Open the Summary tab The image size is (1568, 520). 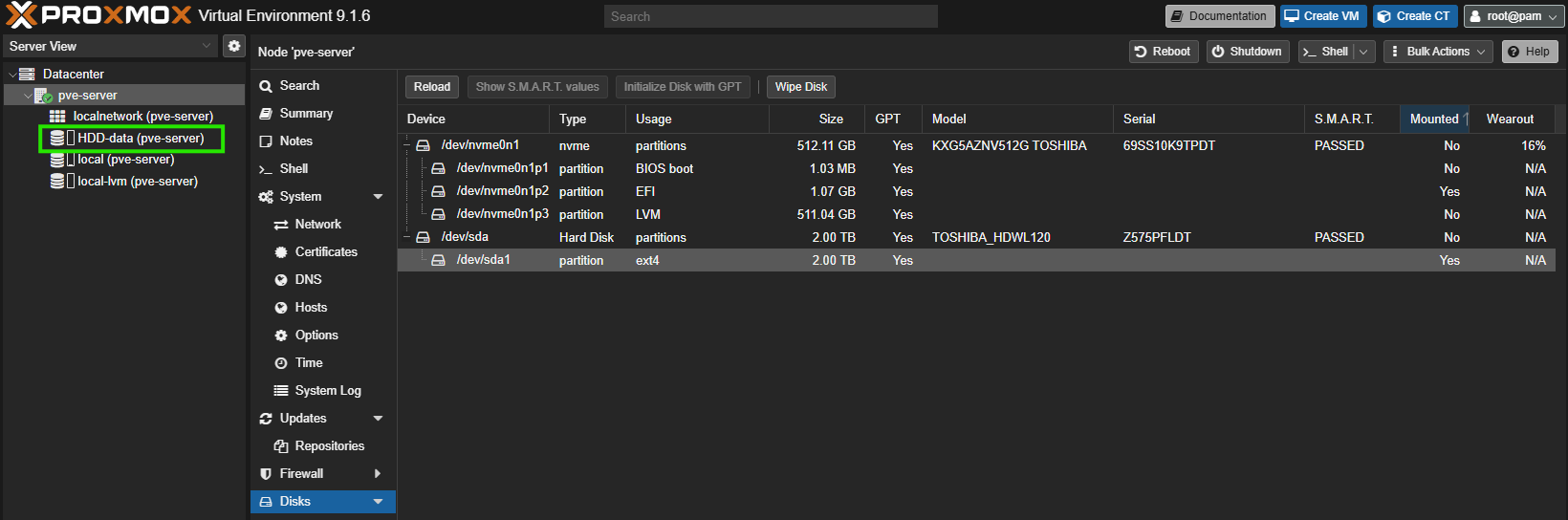(x=306, y=113)
